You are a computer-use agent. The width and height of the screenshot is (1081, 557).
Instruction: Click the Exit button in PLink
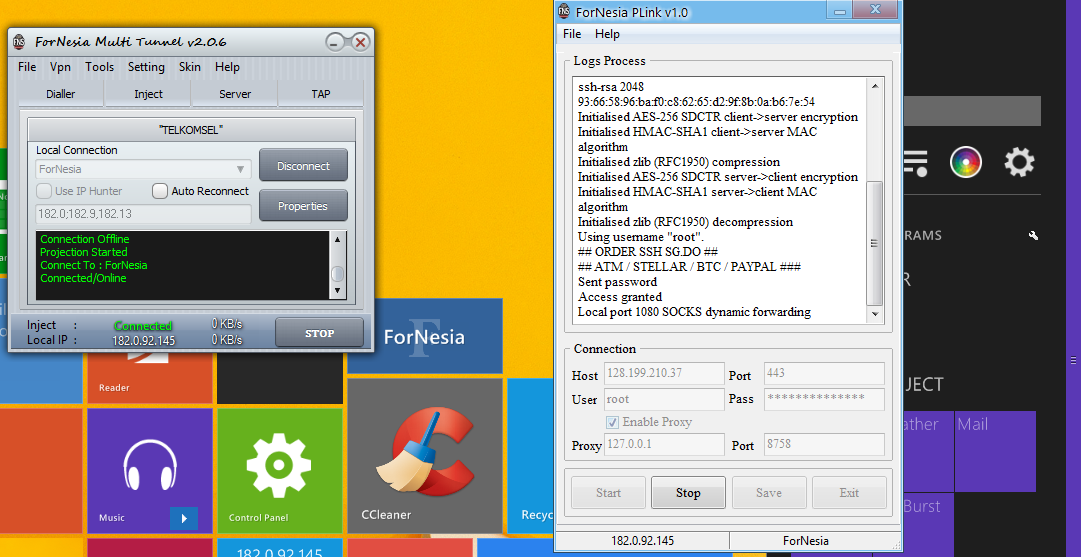(x=849, y=492)
